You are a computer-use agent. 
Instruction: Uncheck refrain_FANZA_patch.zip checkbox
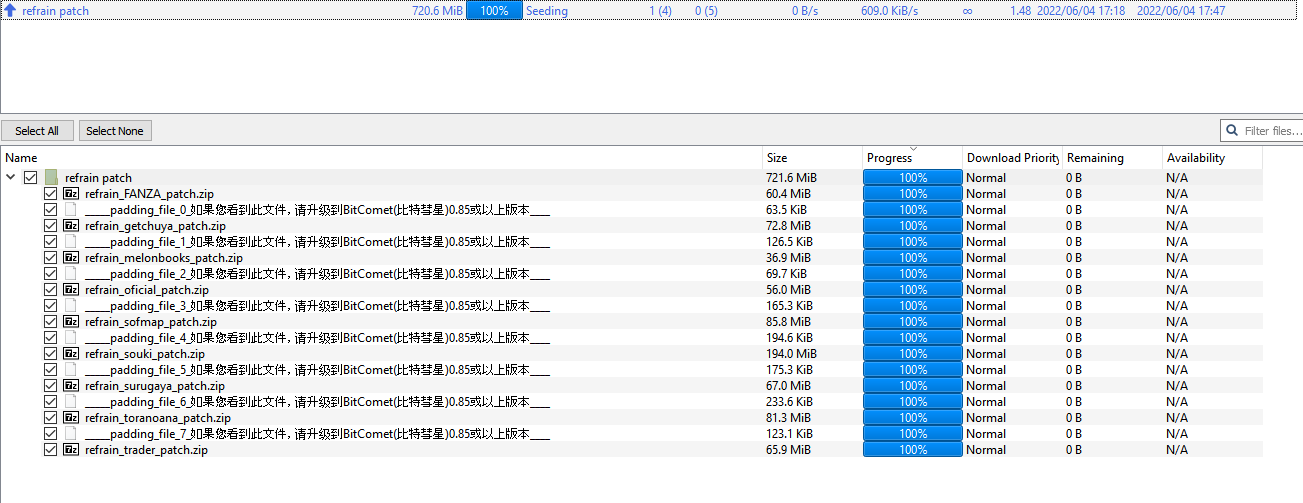coord(51,194)
